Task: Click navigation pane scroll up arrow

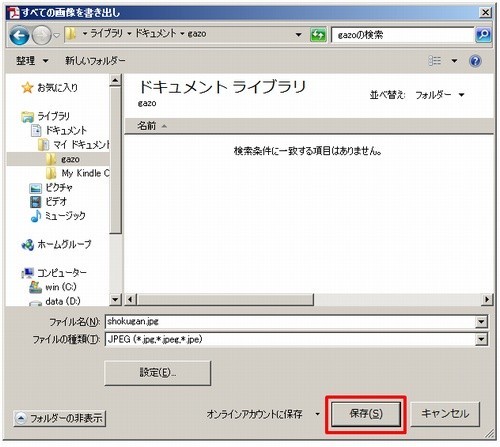Action: (x=115, y=80)
